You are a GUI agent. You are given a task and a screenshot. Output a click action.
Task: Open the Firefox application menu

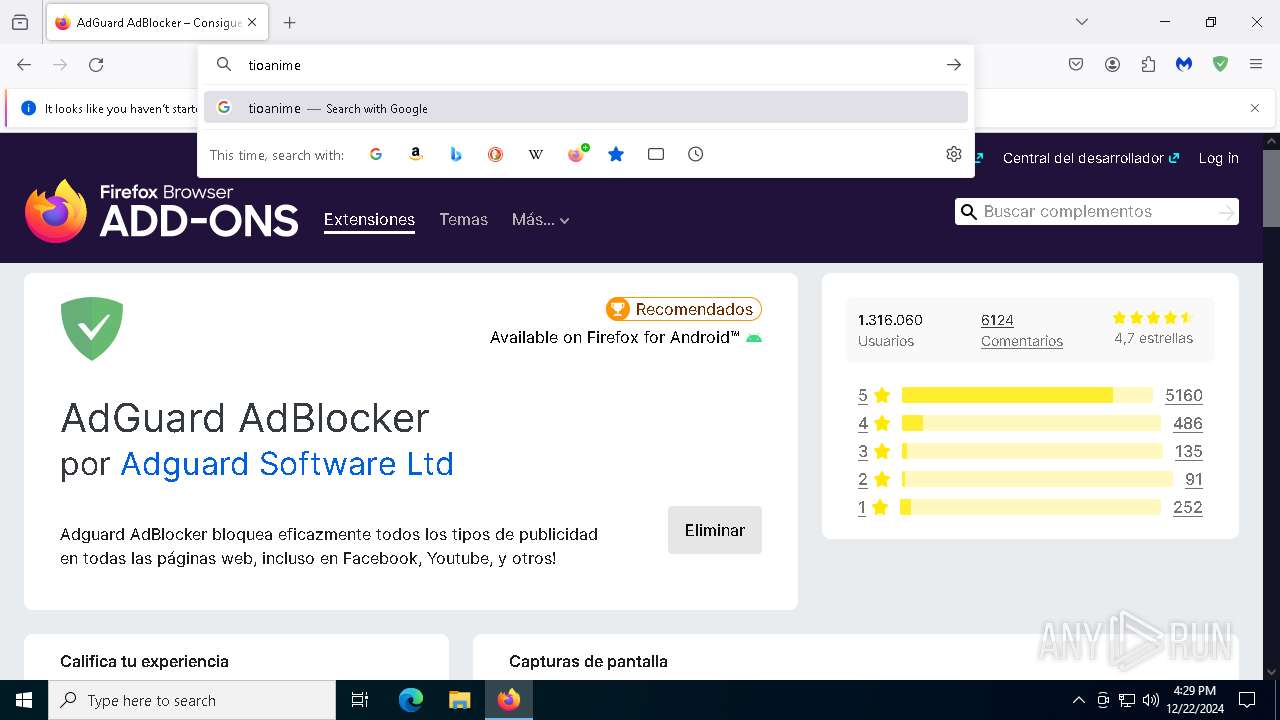[x=1256, y=65]
